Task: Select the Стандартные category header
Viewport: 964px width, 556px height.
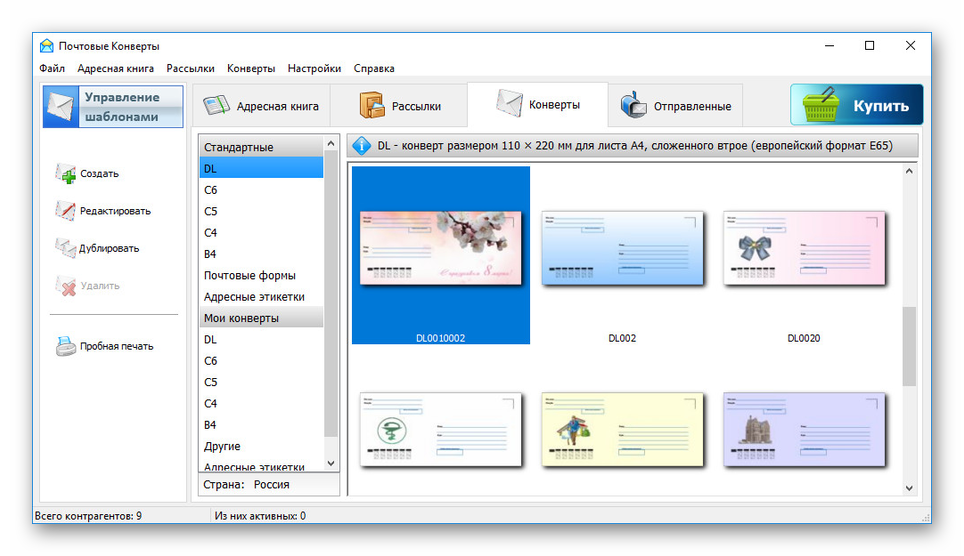Action: click(261, 147)
